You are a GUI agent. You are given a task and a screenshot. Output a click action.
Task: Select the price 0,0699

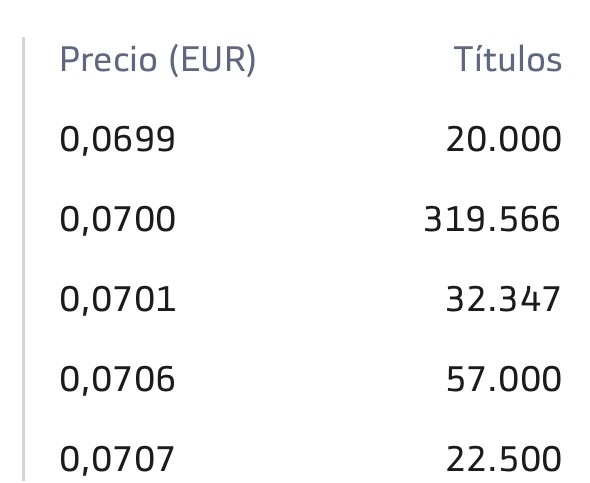[117, 140]
